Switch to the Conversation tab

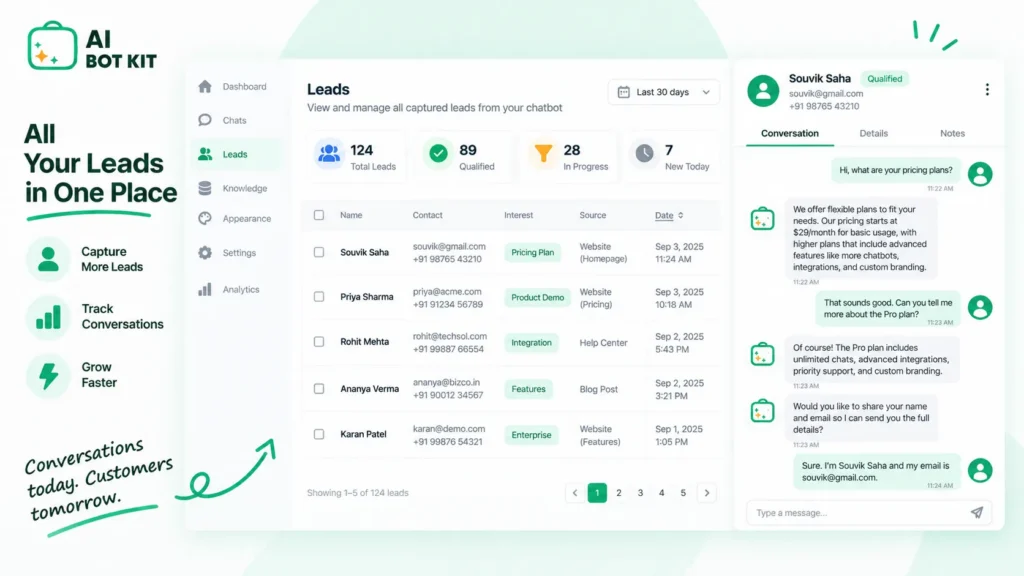coord(790,133)
